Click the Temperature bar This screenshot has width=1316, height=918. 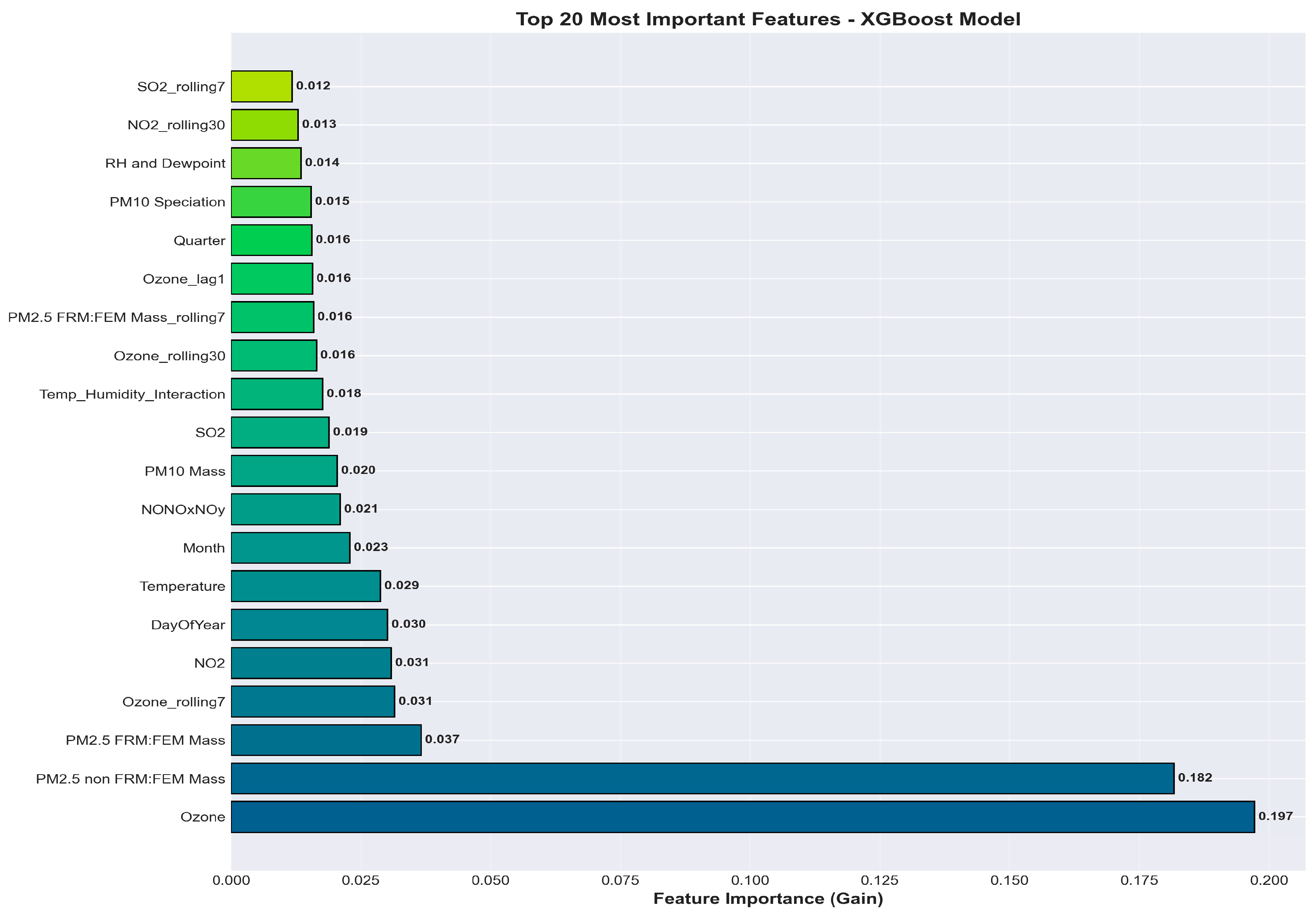click(x=306, y=586)
